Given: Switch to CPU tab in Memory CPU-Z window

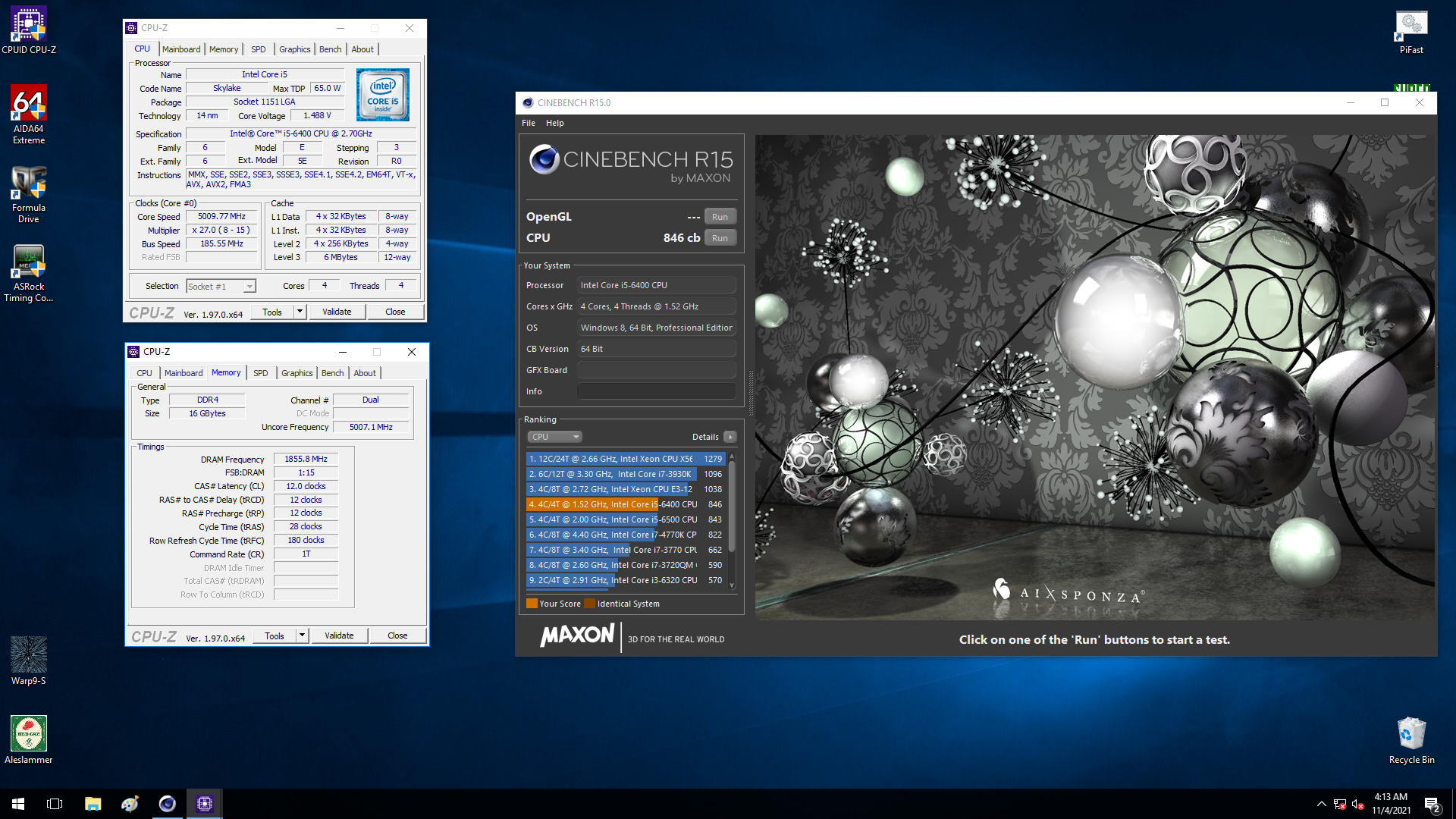Looking at the screenshot, I should [x=144, y=373].
